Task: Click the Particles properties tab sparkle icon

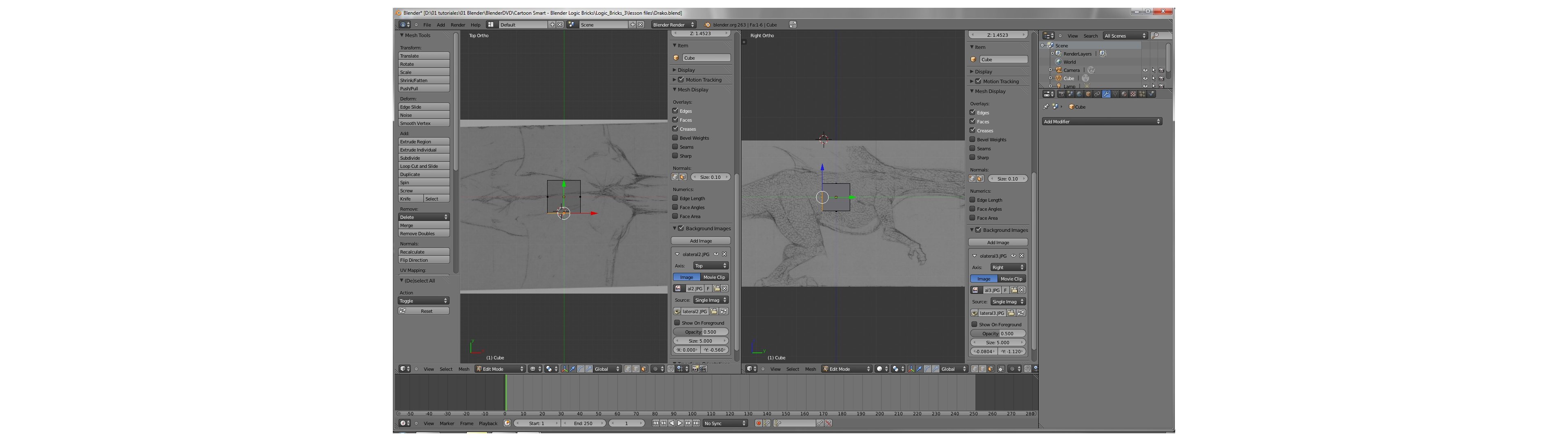Action: 1142,94
